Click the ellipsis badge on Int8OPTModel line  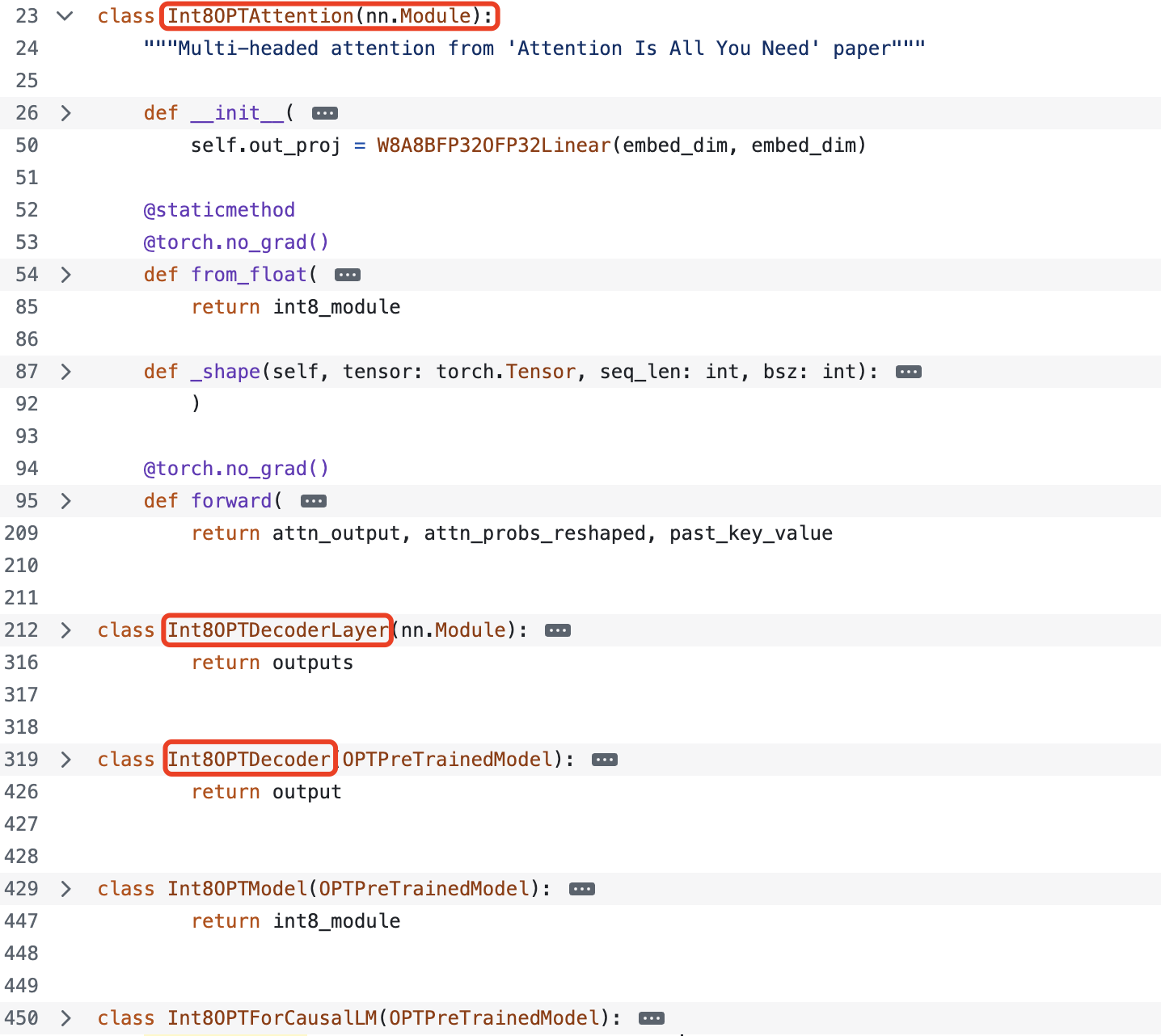(582, 889)
